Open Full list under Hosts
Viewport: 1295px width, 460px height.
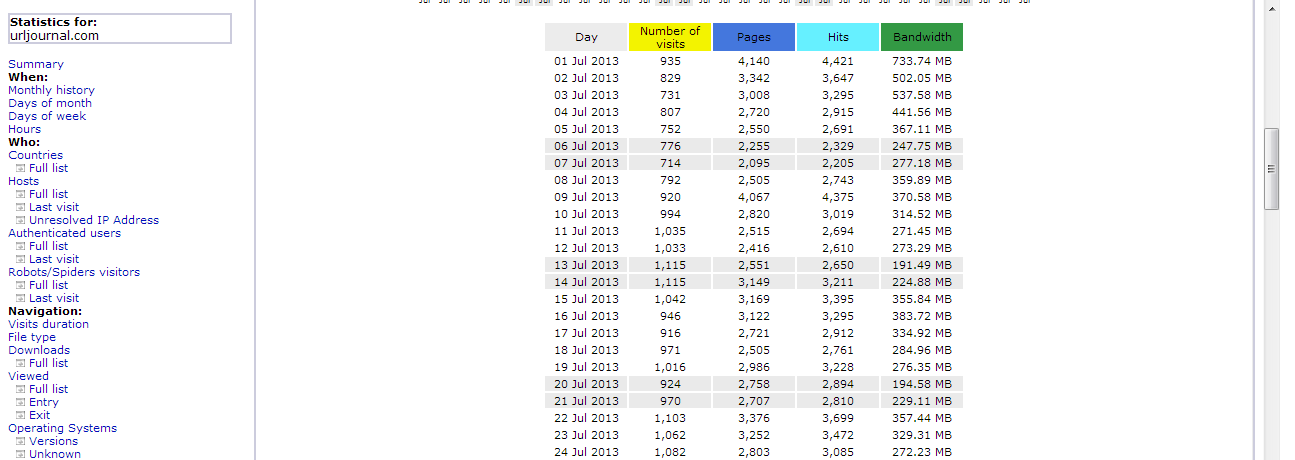[48, 194]
